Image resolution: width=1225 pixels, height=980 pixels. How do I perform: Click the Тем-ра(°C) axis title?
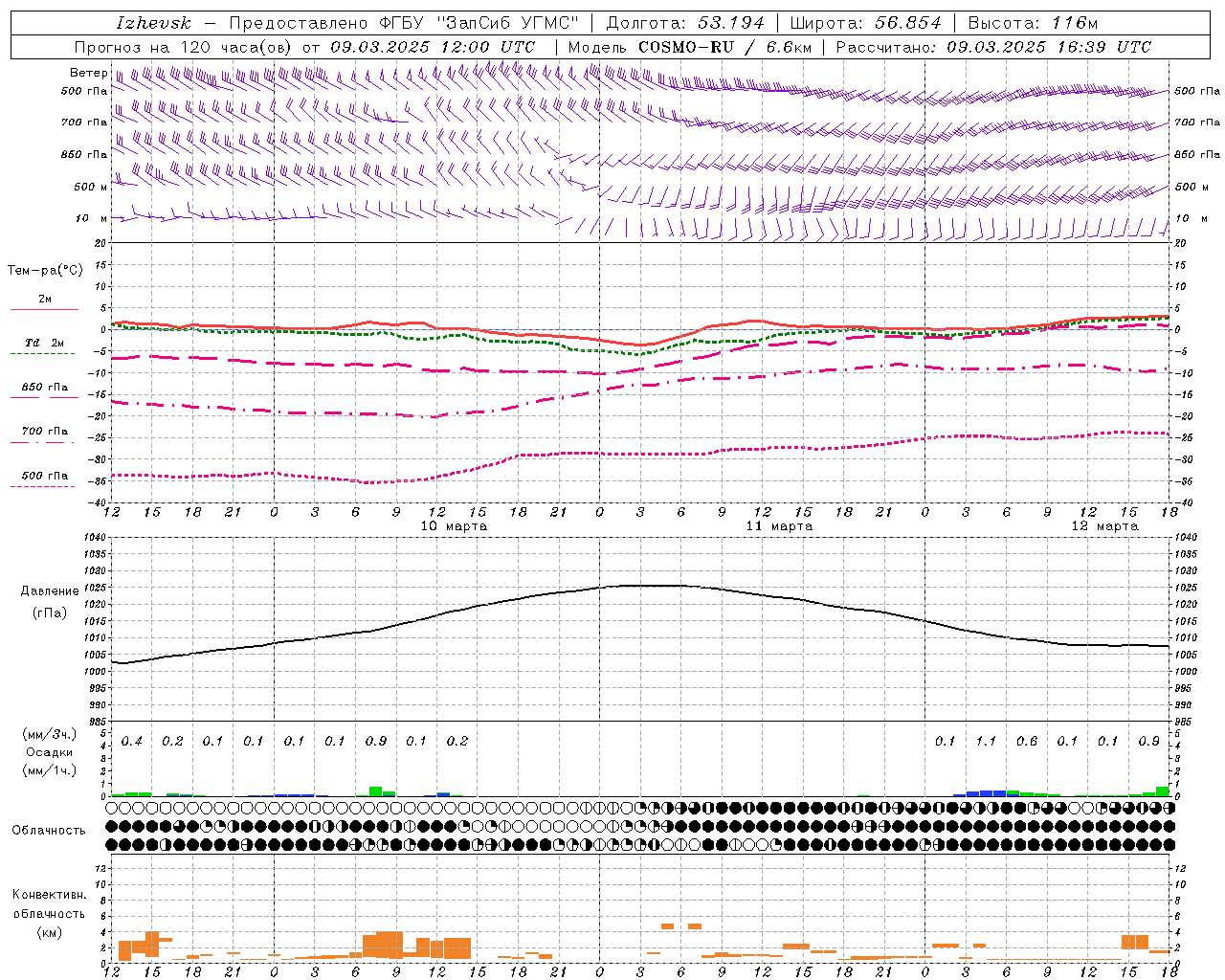coord(45,271)
